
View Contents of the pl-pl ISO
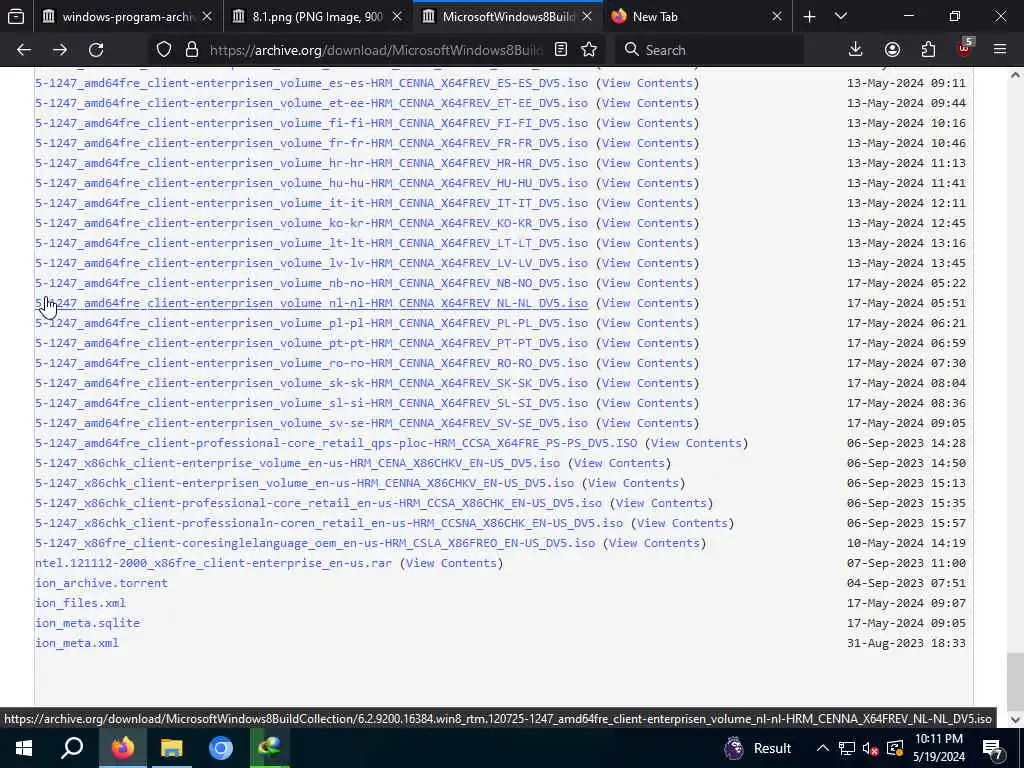click(647, 323)
